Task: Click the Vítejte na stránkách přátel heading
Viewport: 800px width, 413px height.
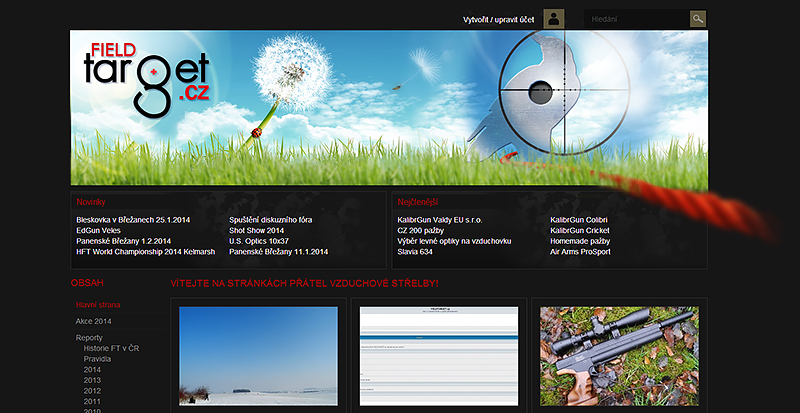Action: pyautogui.click(x=304, y=283)
